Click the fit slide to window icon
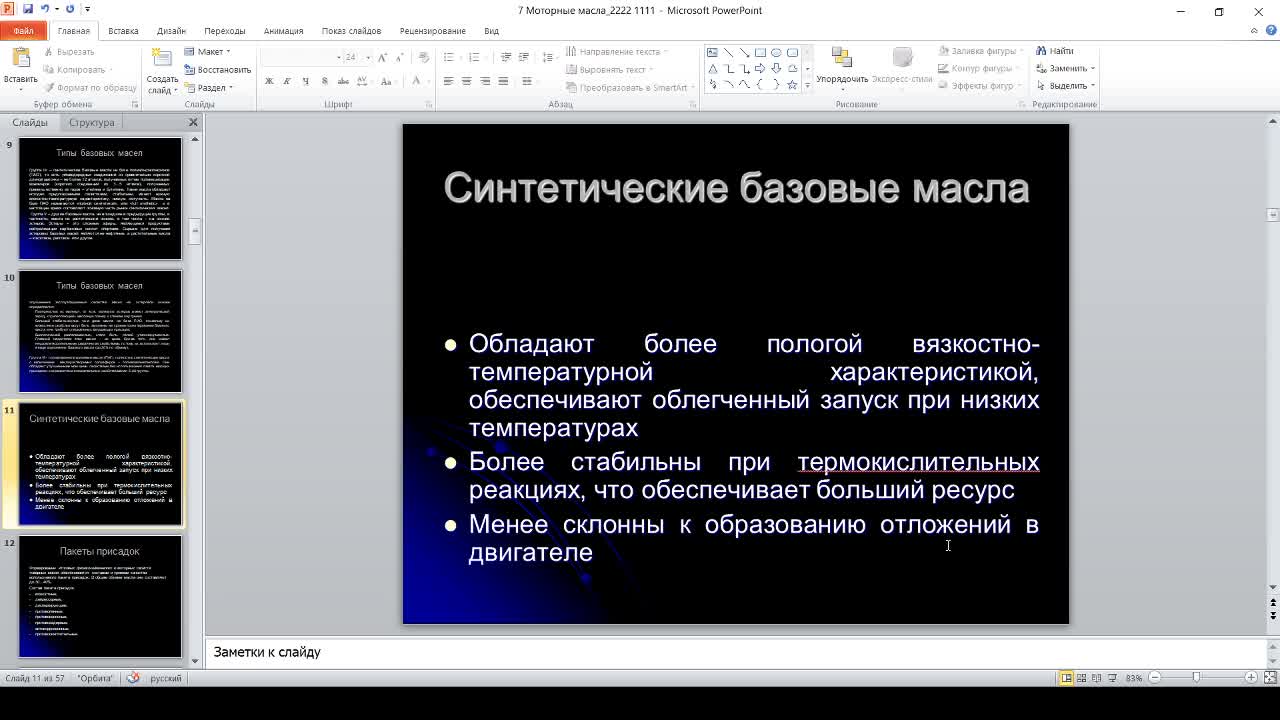 [x=1269, y=678]
